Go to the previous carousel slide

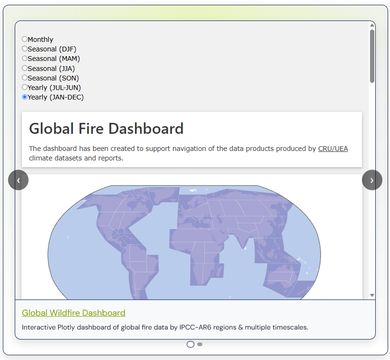[x=18, y=180]
